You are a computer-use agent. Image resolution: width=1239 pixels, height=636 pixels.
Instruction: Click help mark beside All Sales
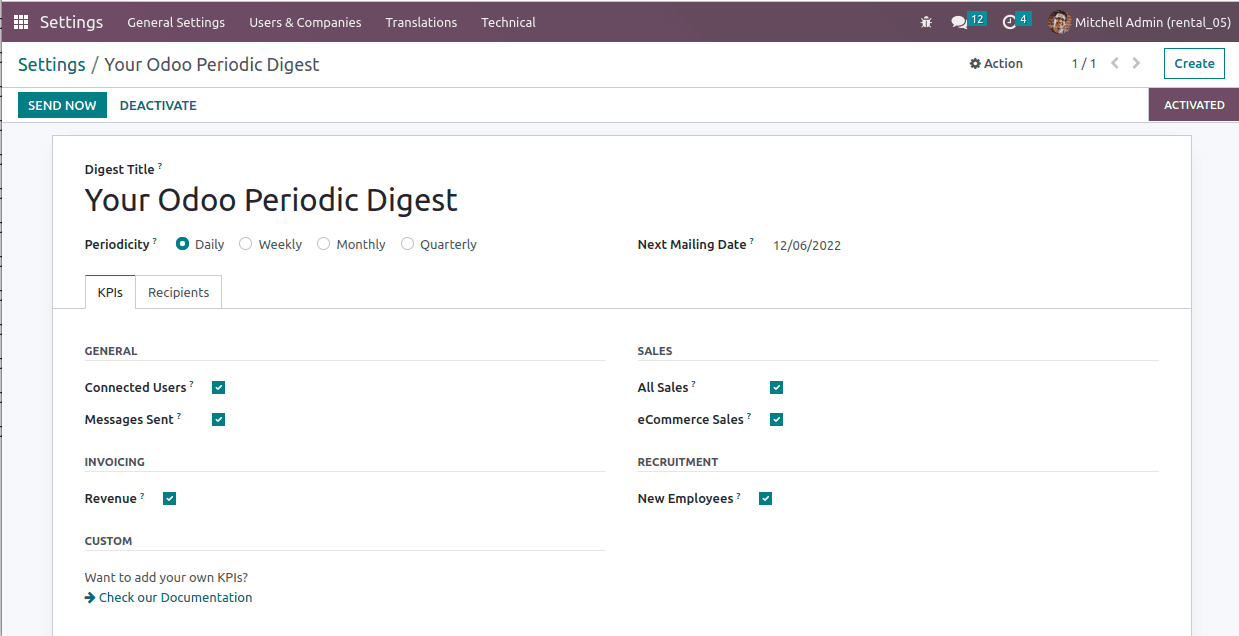click(694, 384)
